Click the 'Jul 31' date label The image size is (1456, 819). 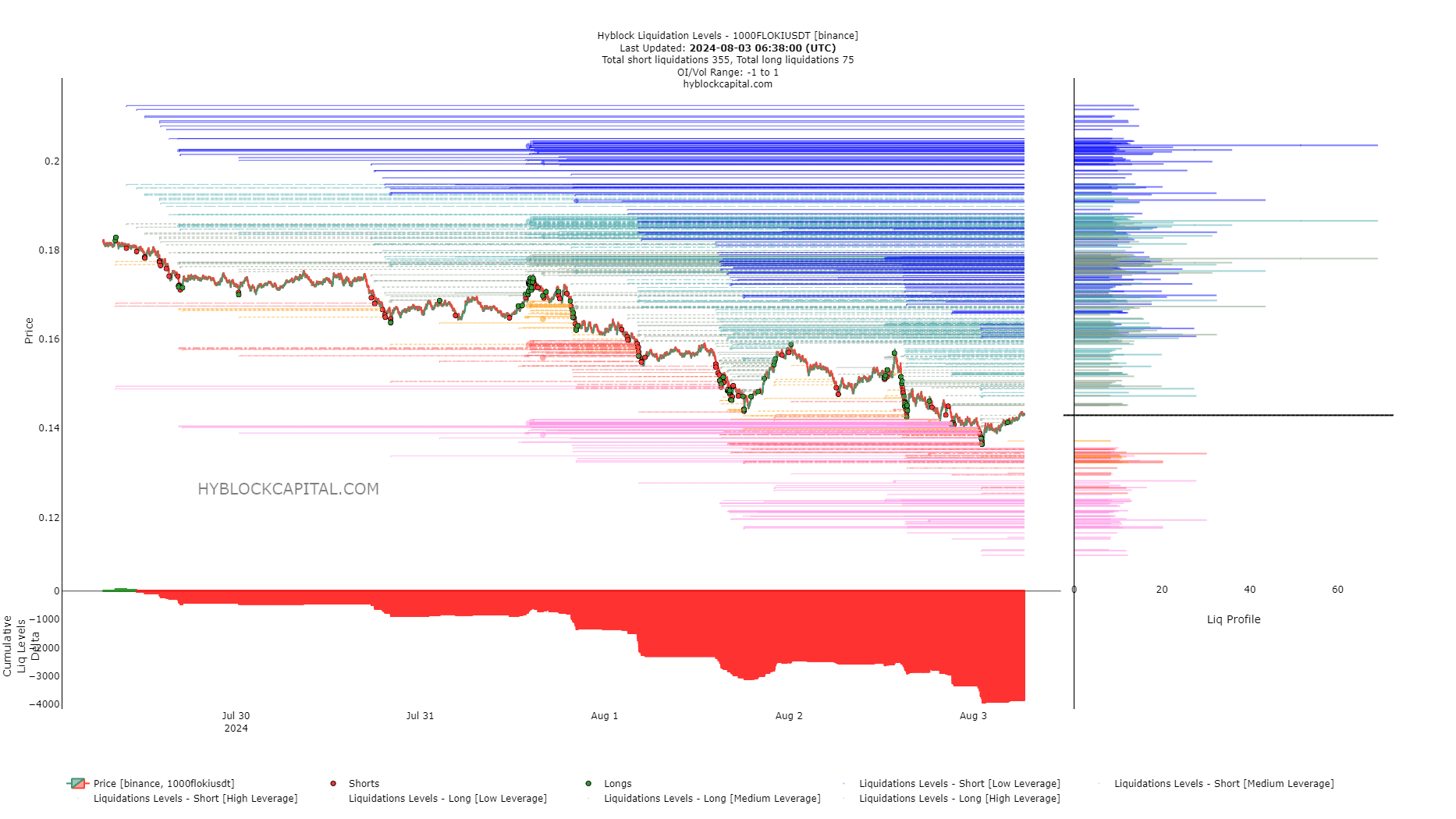click(x=420, y=715)
